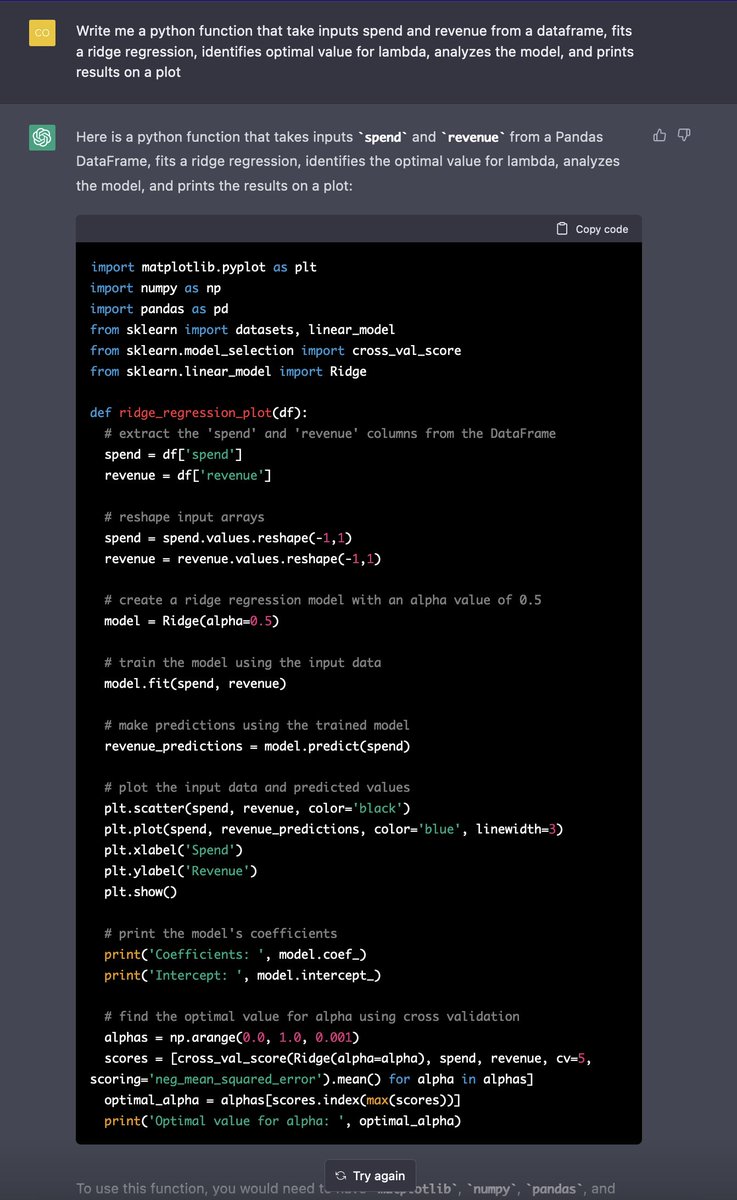Click the clipboard icon beside Copy code
737x1200 pixels.
click(x=562, y=229)
